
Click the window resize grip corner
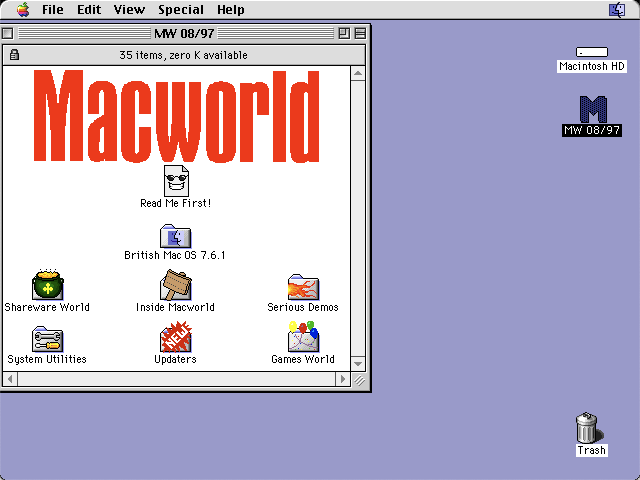[x=358, y=379]
